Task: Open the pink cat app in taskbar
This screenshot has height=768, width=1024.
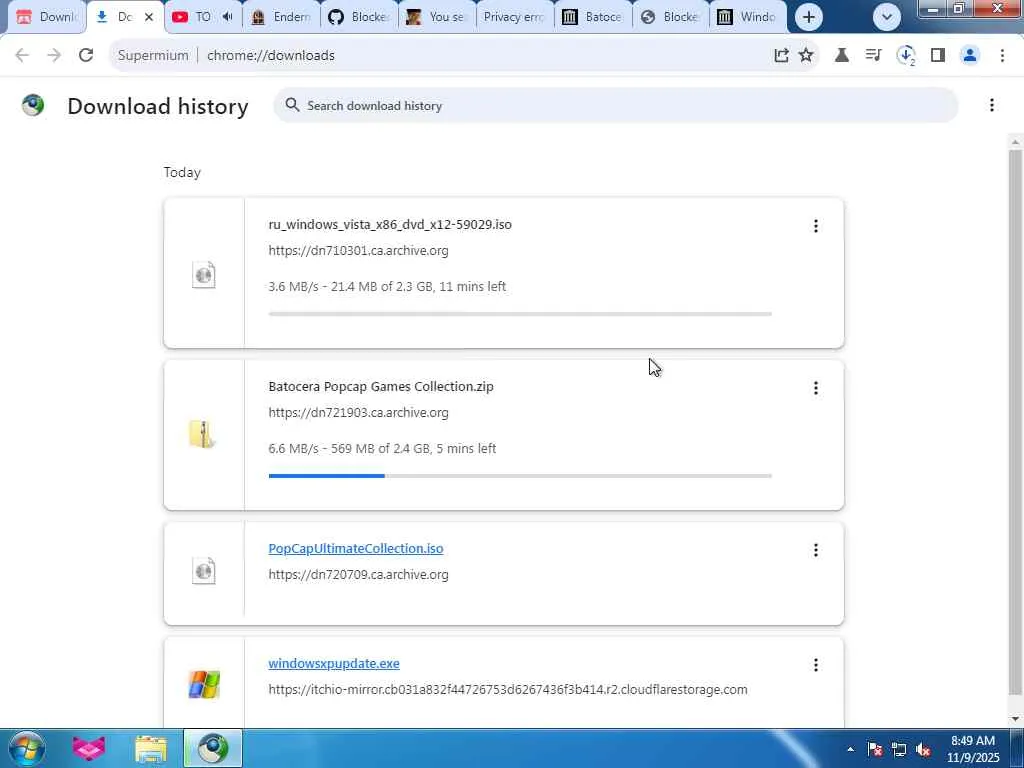Action: (x=89, y=748)
